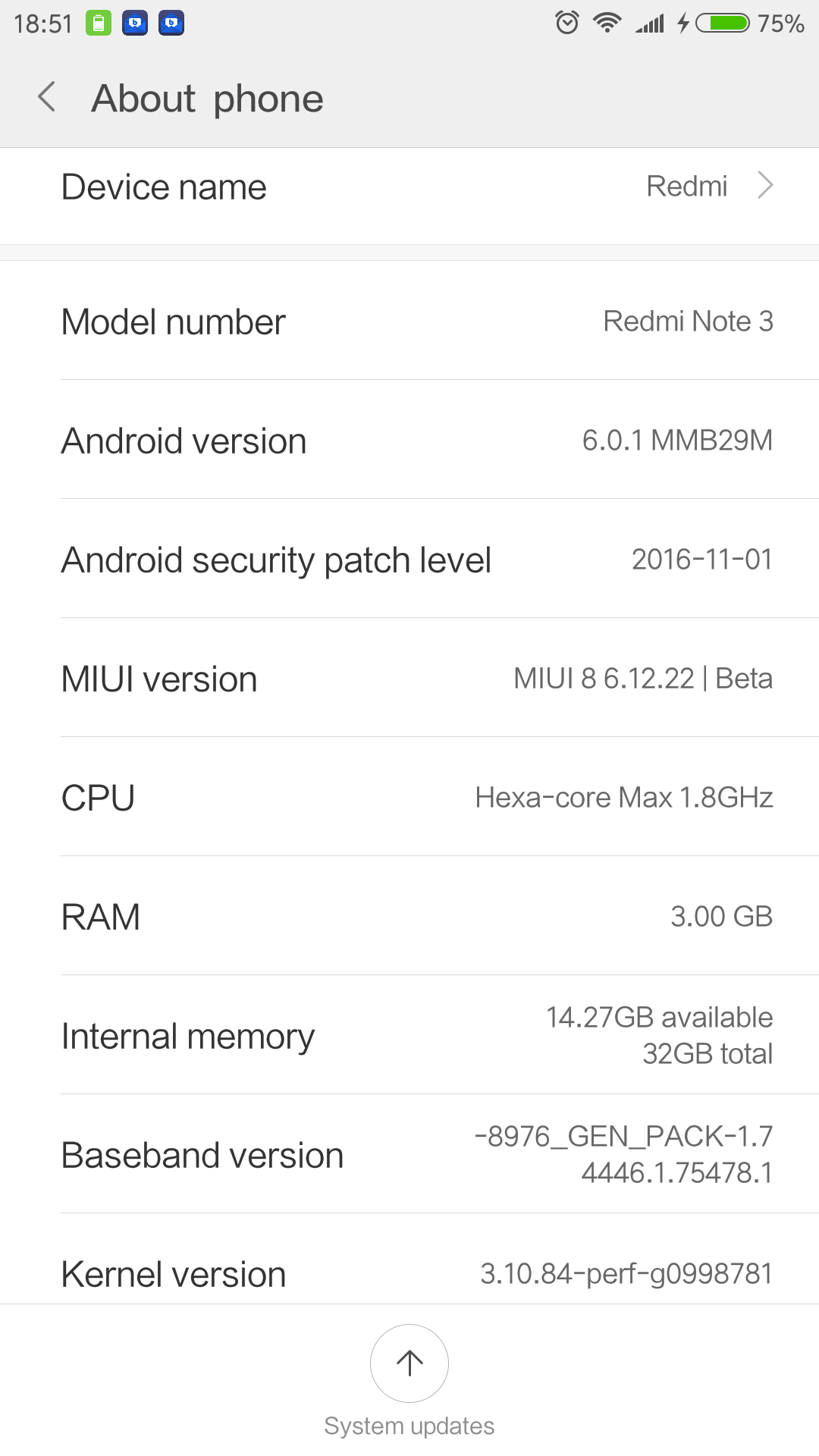Tap the CPU info row
The width and height of the screenshot is (819, 1456).
[x=409, y=798]
